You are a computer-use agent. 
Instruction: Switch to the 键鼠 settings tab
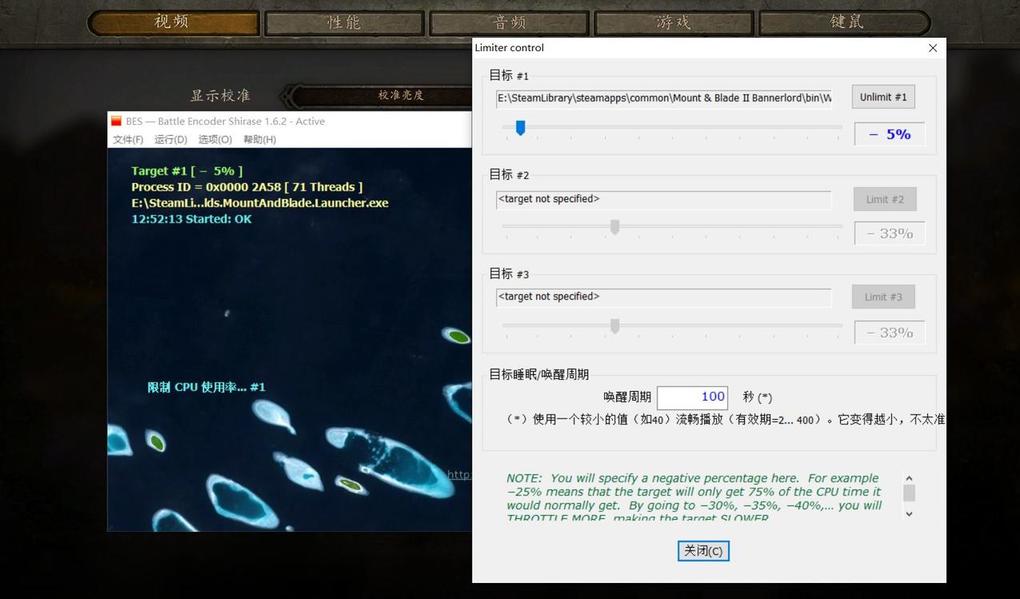tap(845, 23)
